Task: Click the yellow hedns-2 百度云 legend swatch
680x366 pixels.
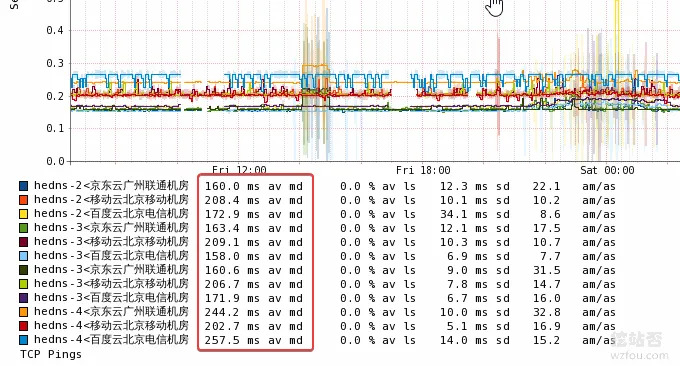Action: click(24, 214)
